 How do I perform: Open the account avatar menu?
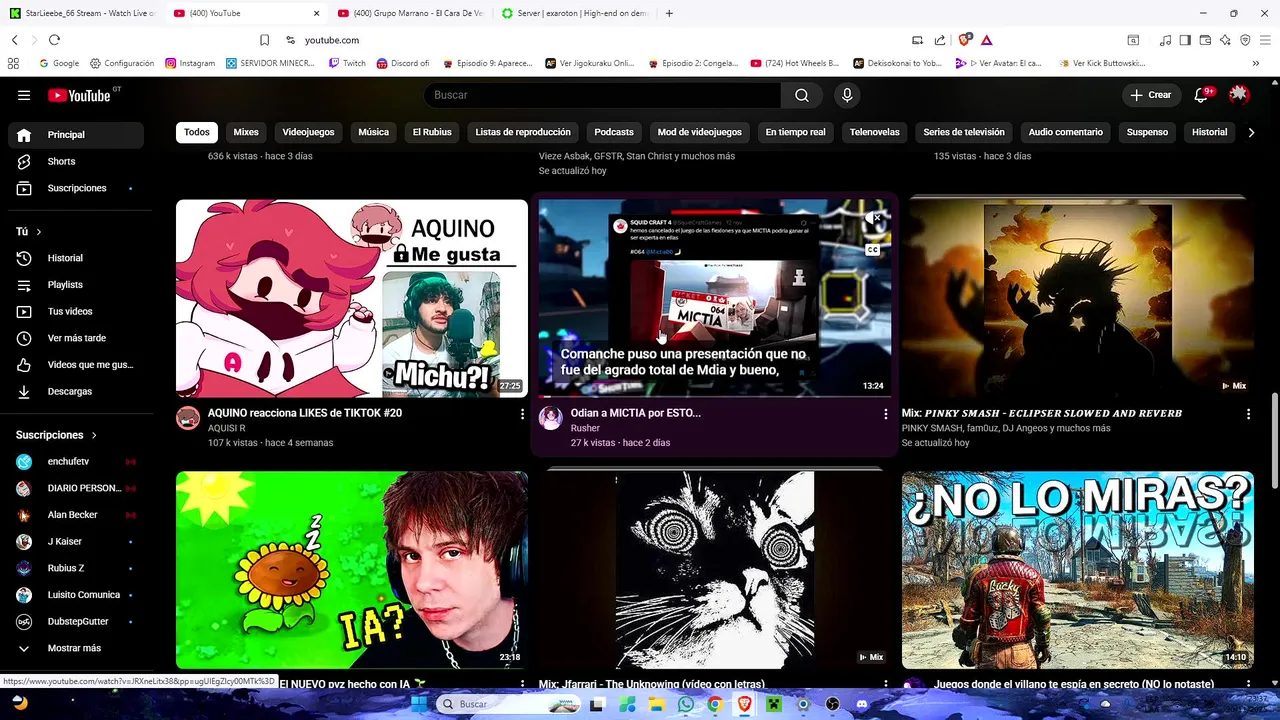tap(1239, 95)
